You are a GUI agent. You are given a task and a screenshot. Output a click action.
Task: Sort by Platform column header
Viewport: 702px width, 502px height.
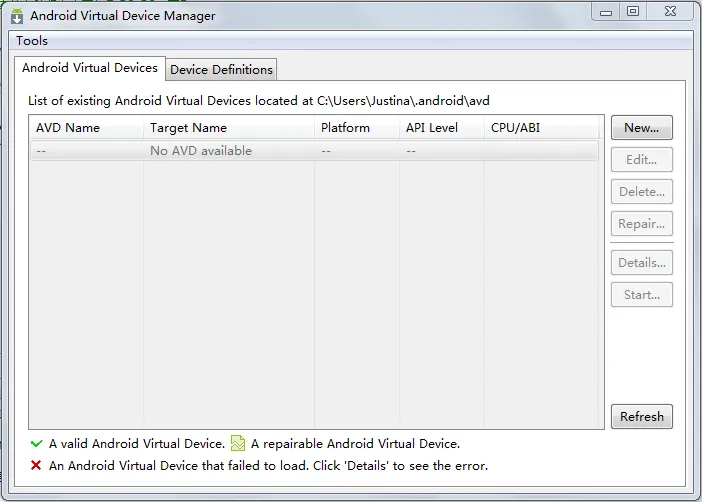pos(357,128)
